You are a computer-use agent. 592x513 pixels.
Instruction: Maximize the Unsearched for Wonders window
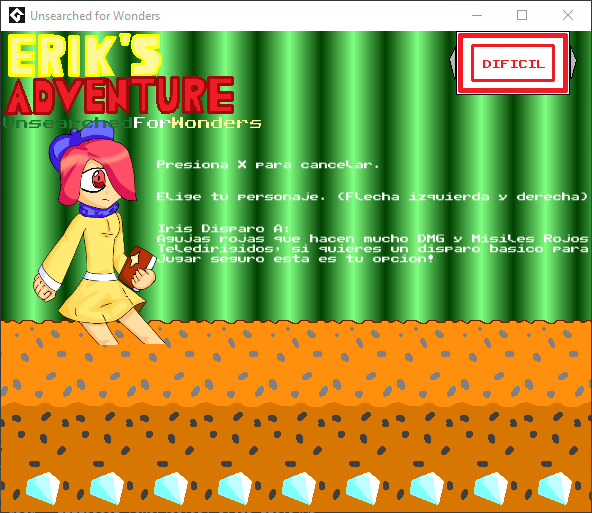click(522, 15)
